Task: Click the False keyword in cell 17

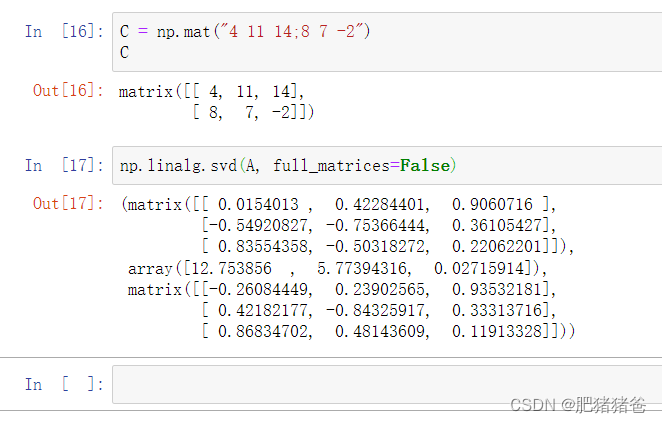Action: point(425,165)
